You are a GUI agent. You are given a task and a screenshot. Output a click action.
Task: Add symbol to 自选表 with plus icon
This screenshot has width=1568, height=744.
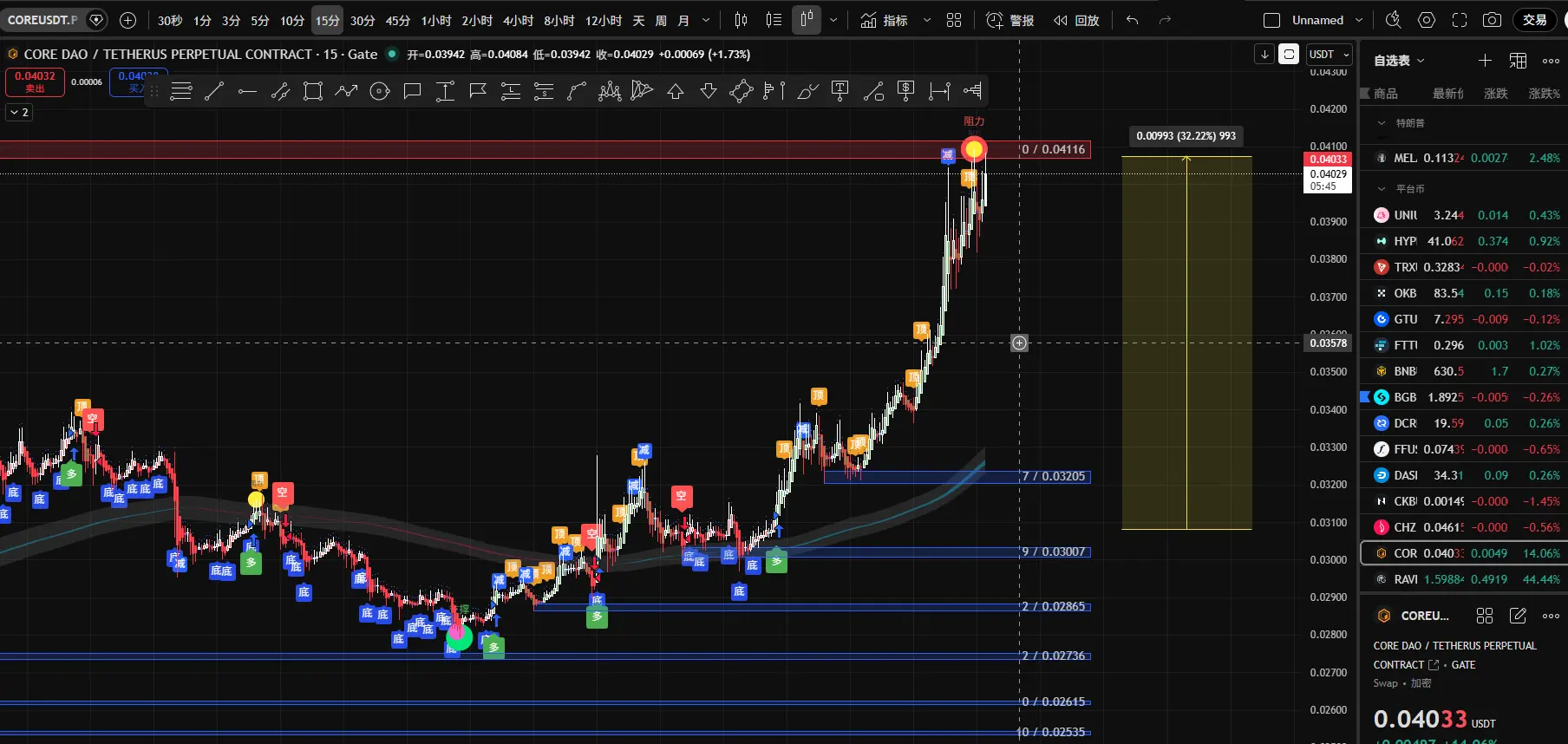1485,60
